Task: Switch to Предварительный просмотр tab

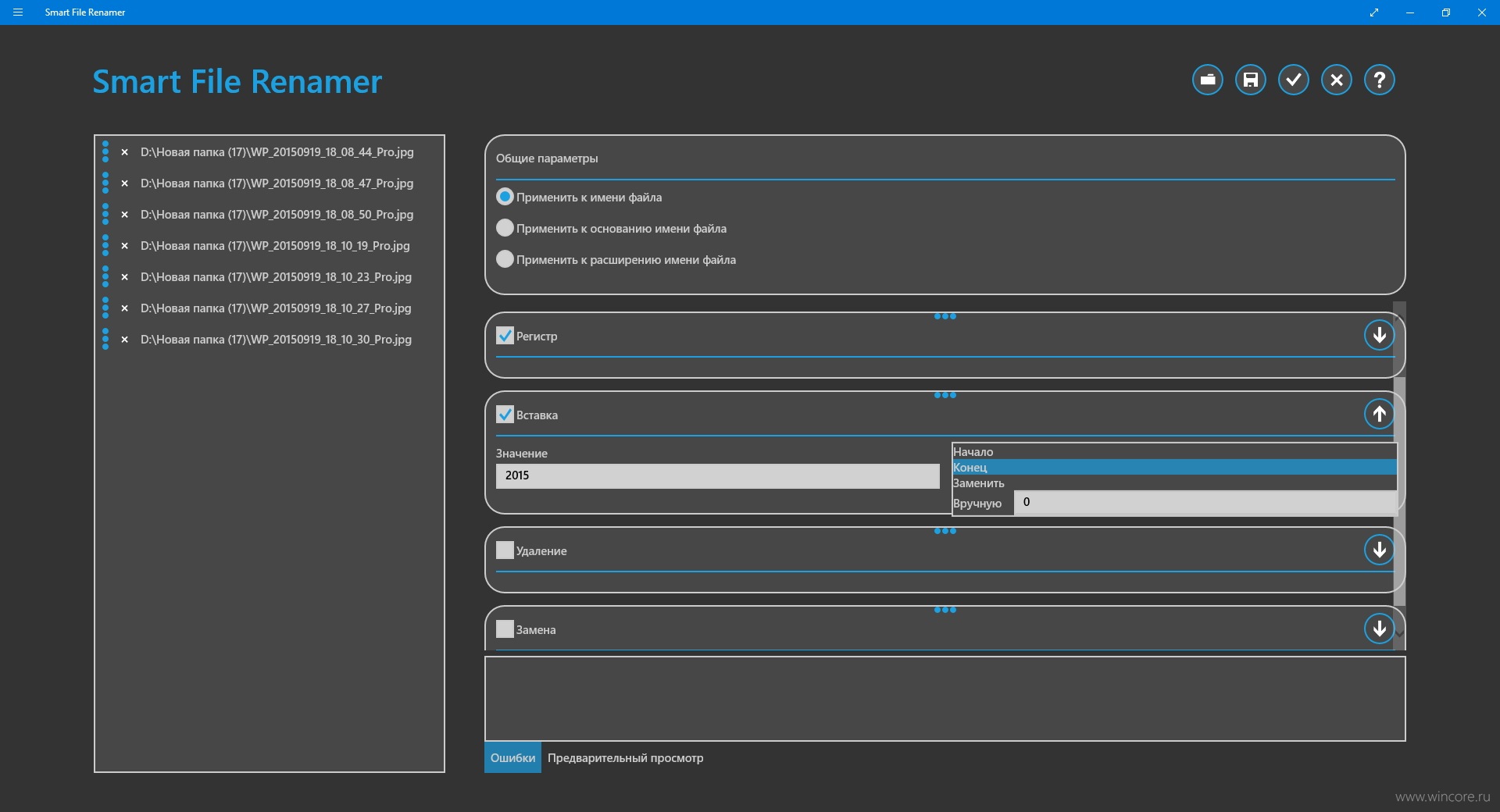Action: click(x=625, y=758)
